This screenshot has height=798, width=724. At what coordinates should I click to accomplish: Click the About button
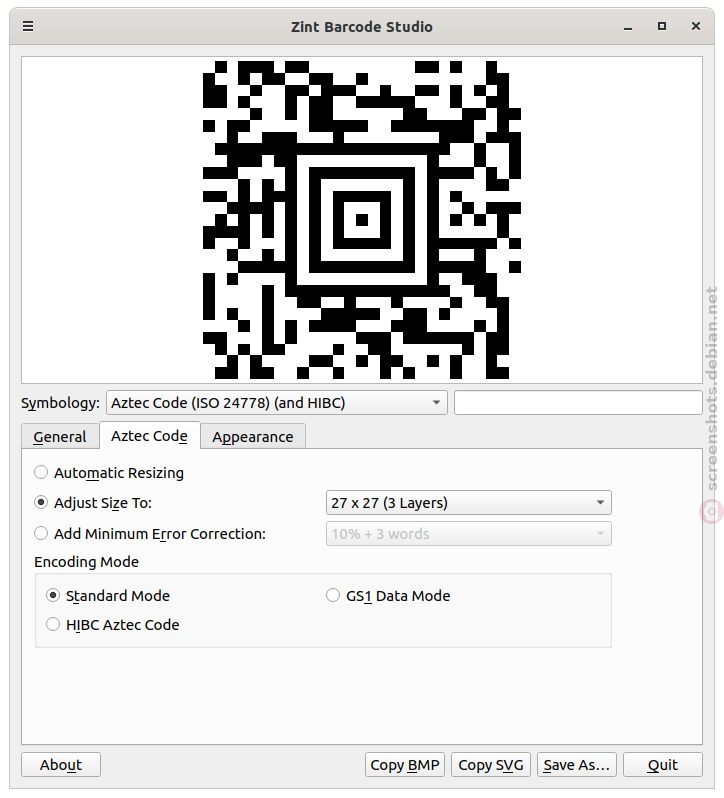point(61,764)
